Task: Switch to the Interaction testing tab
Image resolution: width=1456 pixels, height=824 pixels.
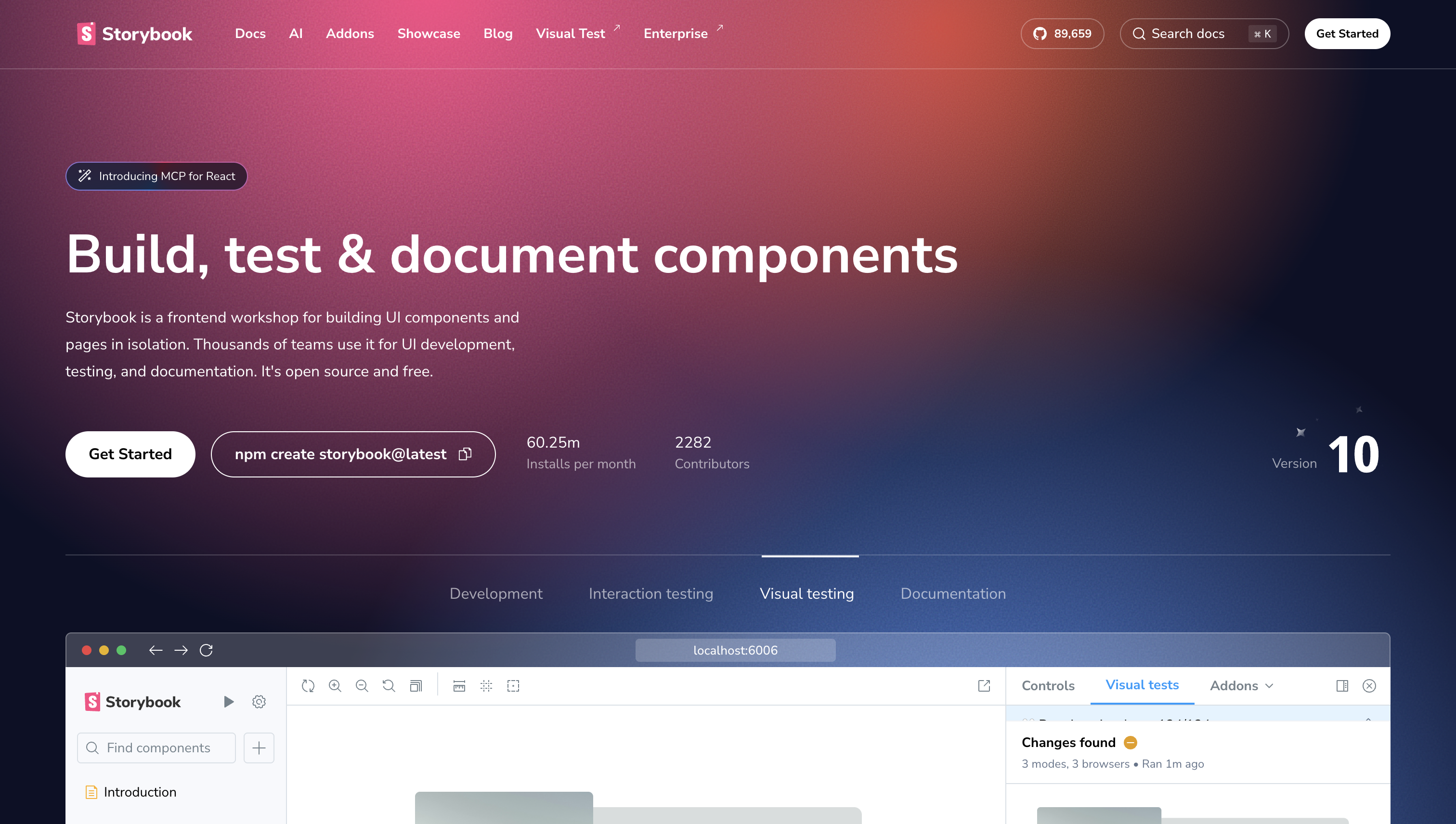Action: tap(650, 593)
